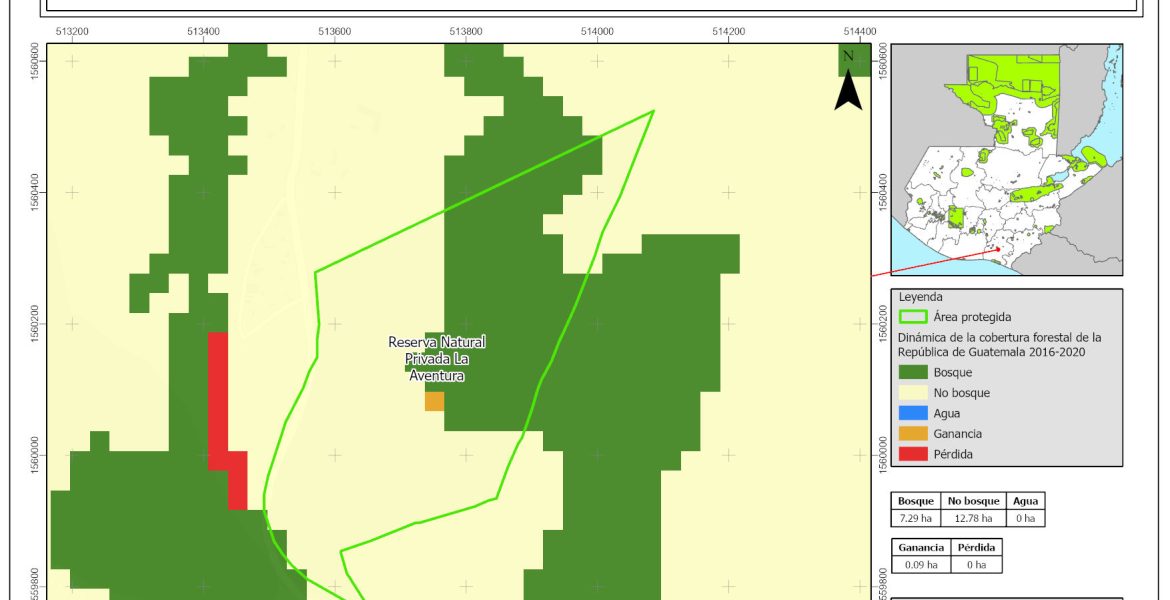The height and width of the screenshot is (600, 1170).
Task: Click the north arrow symbol
Action: [x=848, y=83]
